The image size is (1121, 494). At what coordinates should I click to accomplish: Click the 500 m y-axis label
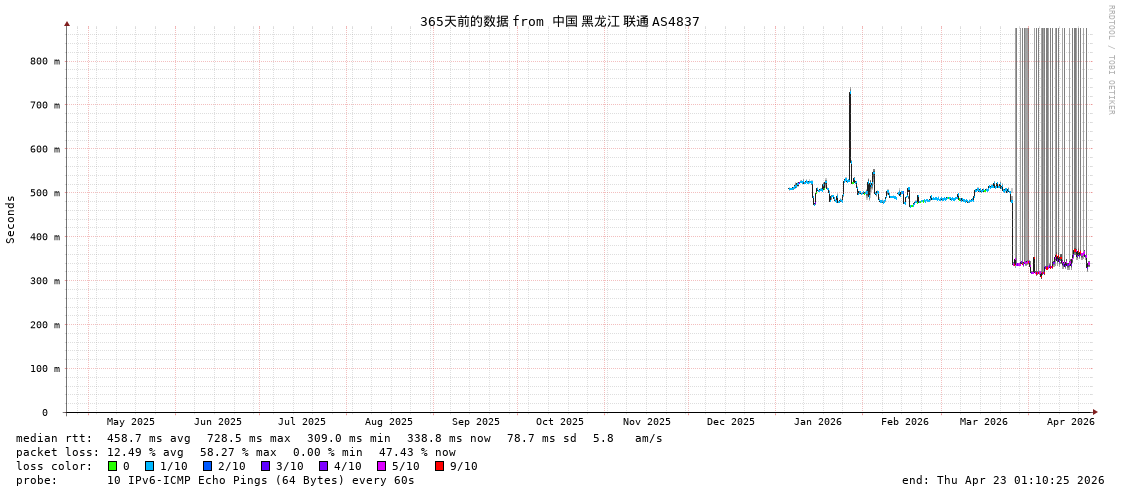(x=44, y=193)
